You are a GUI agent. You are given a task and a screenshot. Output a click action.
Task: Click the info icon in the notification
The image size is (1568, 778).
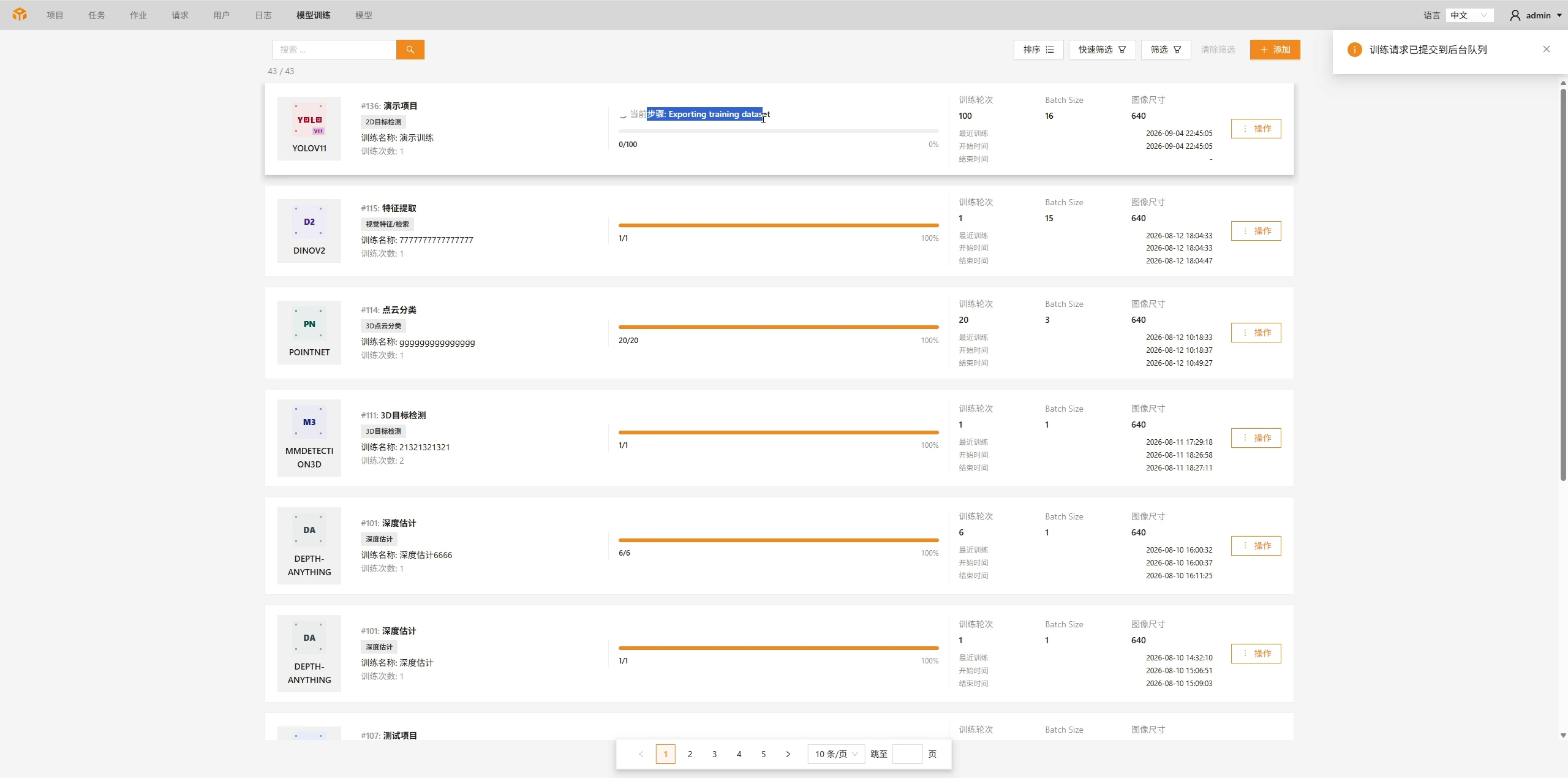coord(1354,50)
